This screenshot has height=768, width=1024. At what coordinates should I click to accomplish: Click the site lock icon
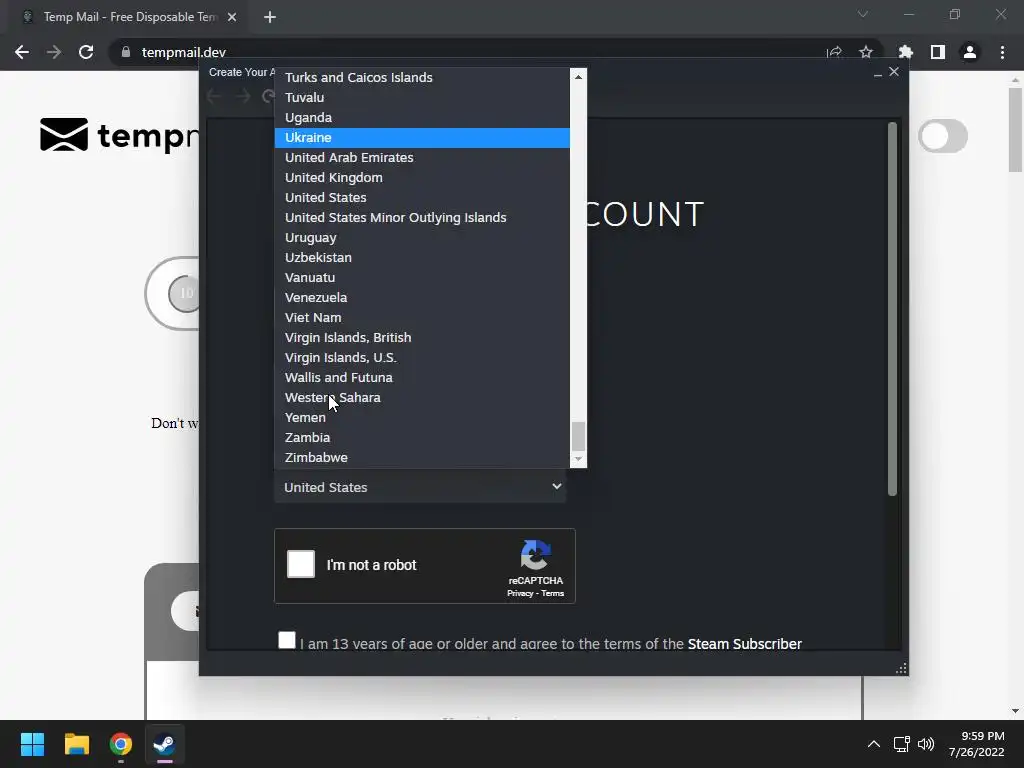(126, 52)
